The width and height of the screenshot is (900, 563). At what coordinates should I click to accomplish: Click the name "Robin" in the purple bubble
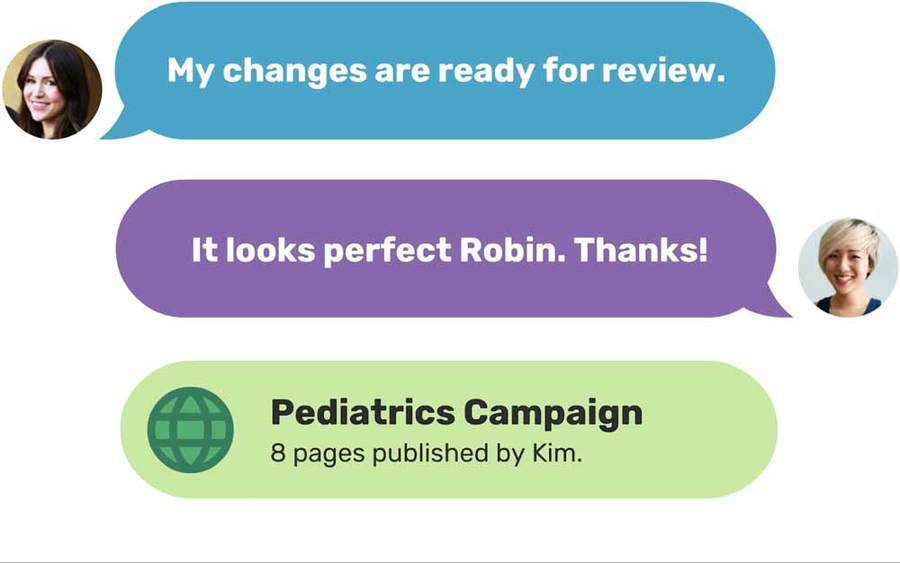[x=512, y=250]
